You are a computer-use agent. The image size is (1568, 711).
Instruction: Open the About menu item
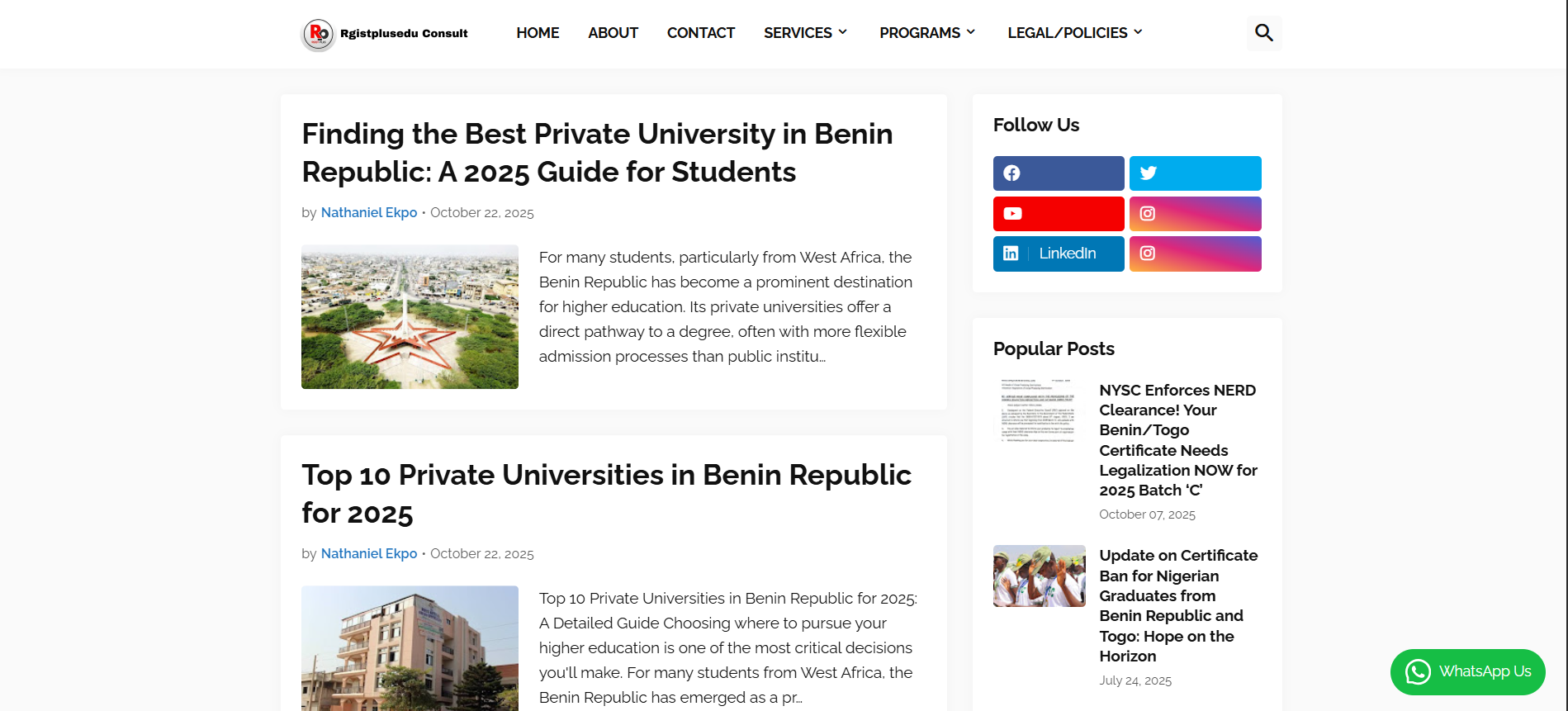[613, 33]
